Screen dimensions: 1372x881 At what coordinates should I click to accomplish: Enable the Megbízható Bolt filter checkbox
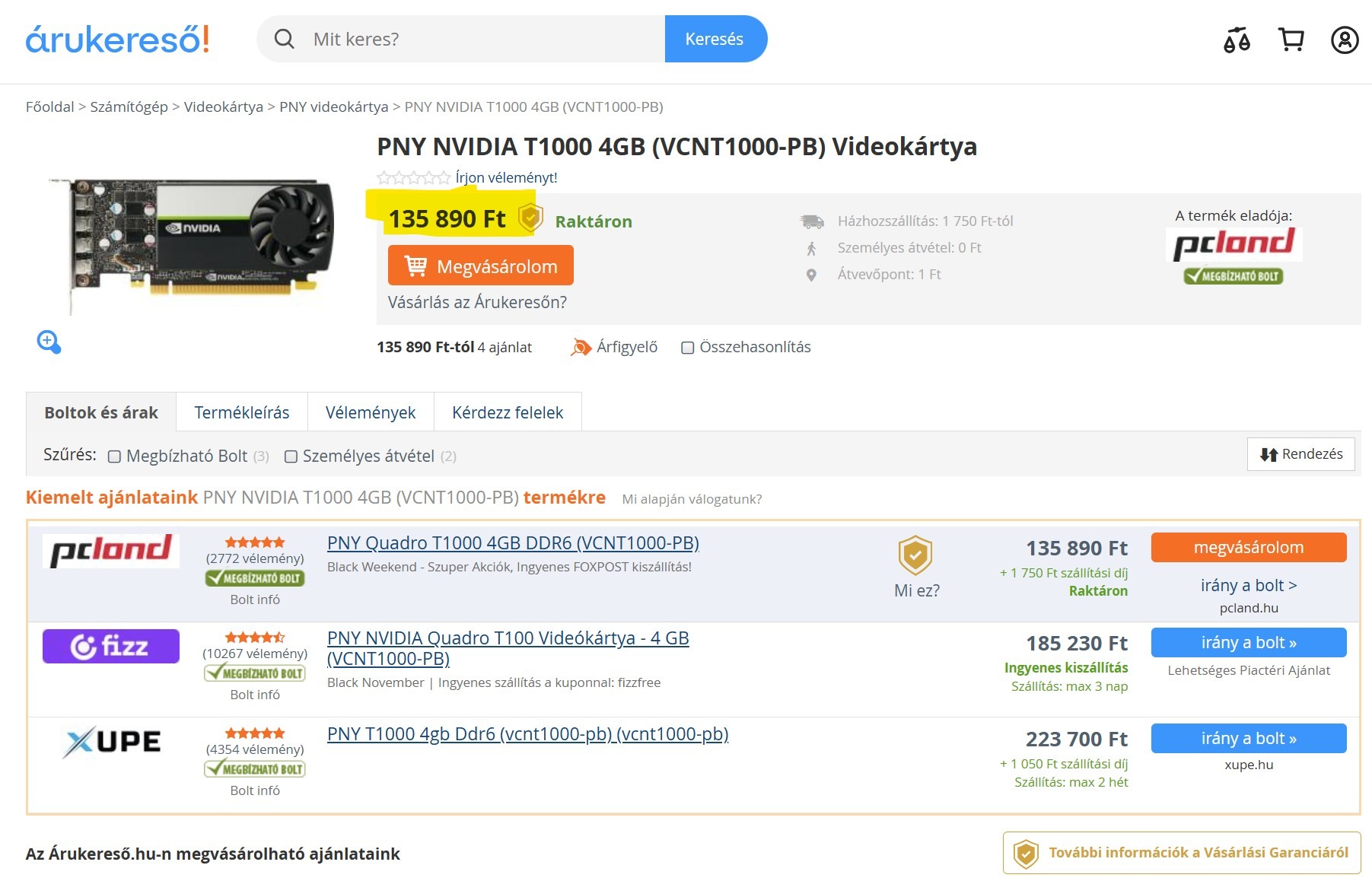tap(114, 456)
